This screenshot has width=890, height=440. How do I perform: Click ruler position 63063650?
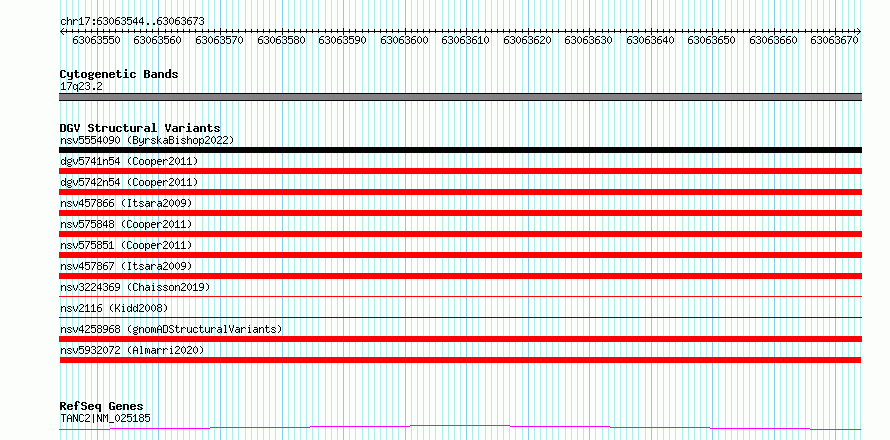click(x=712, y=40)
